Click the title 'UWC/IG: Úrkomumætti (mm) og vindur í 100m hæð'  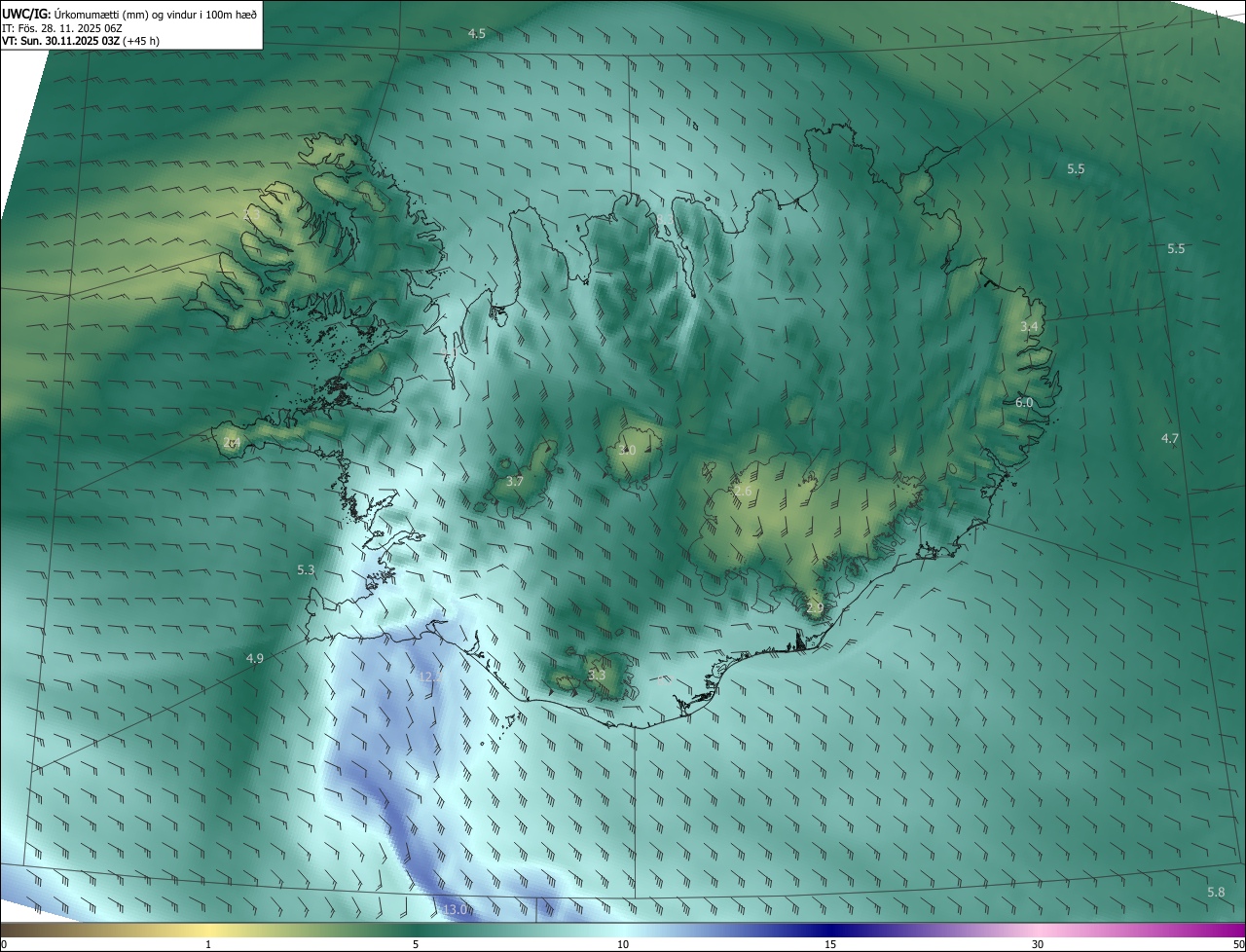point(129,14)
